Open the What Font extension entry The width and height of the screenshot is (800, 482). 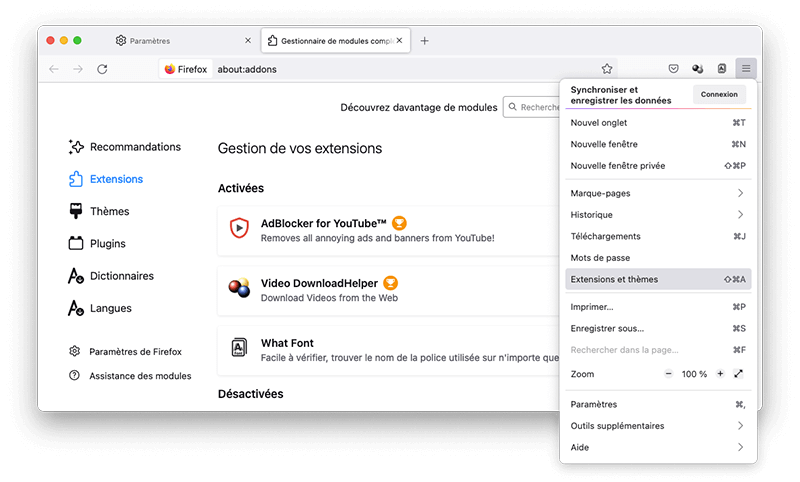389,350
